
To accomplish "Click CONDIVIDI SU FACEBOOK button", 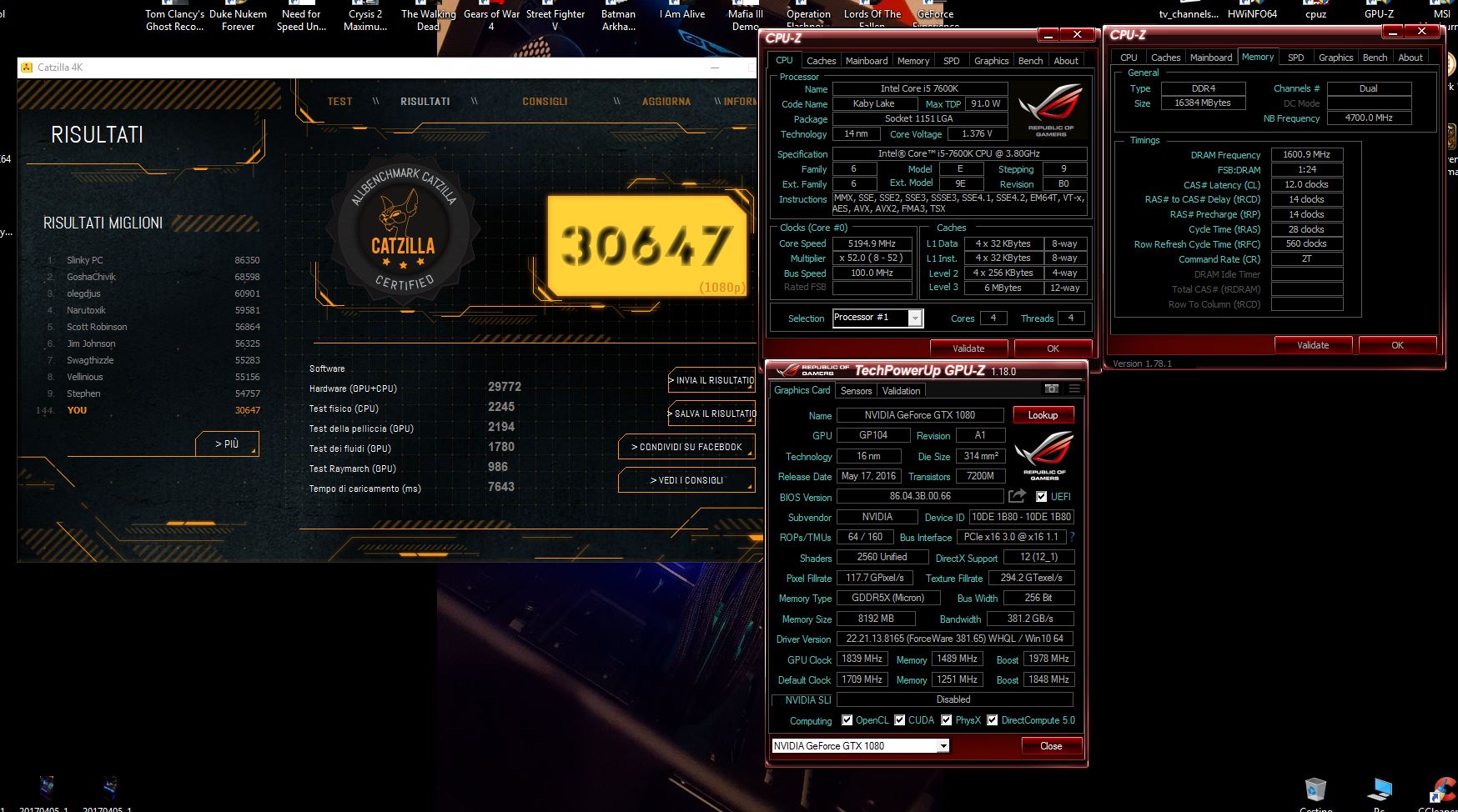I will [686, 447].
